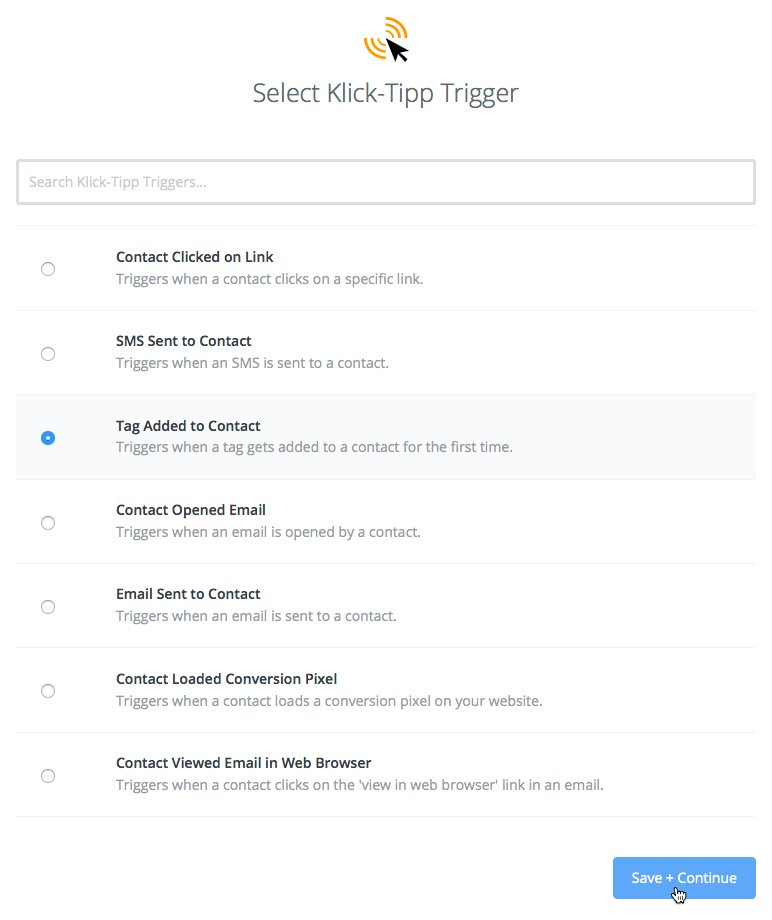Select Contact Loaded Conversion Pixel radio button
Viewport: 772px width, 920px height.
pyautogui.click(x=48, y=691)
